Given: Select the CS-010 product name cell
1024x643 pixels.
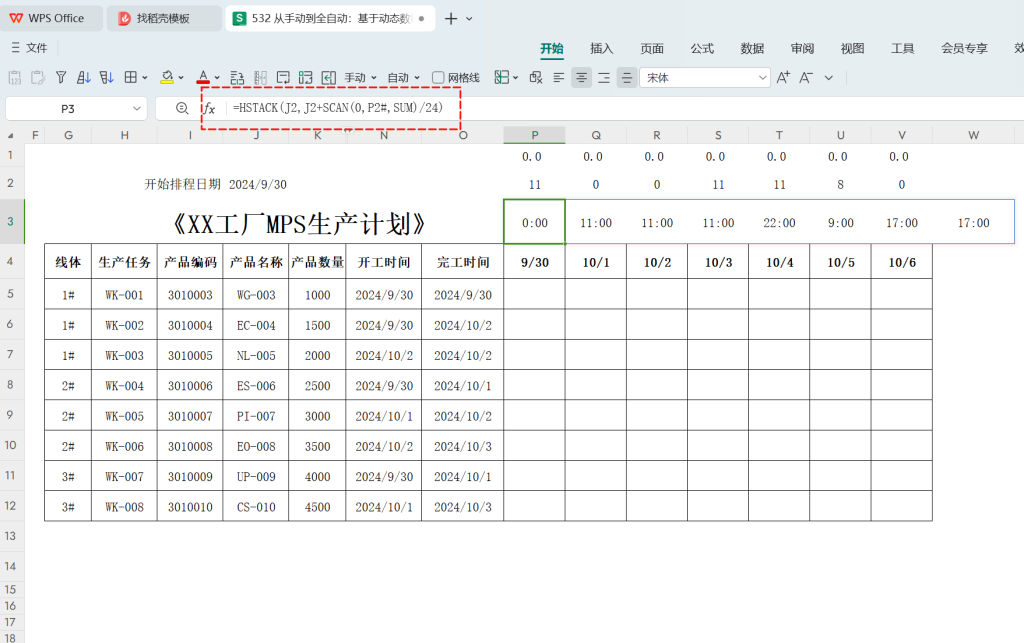Looking at the screenshot, I should click(256, 507).
